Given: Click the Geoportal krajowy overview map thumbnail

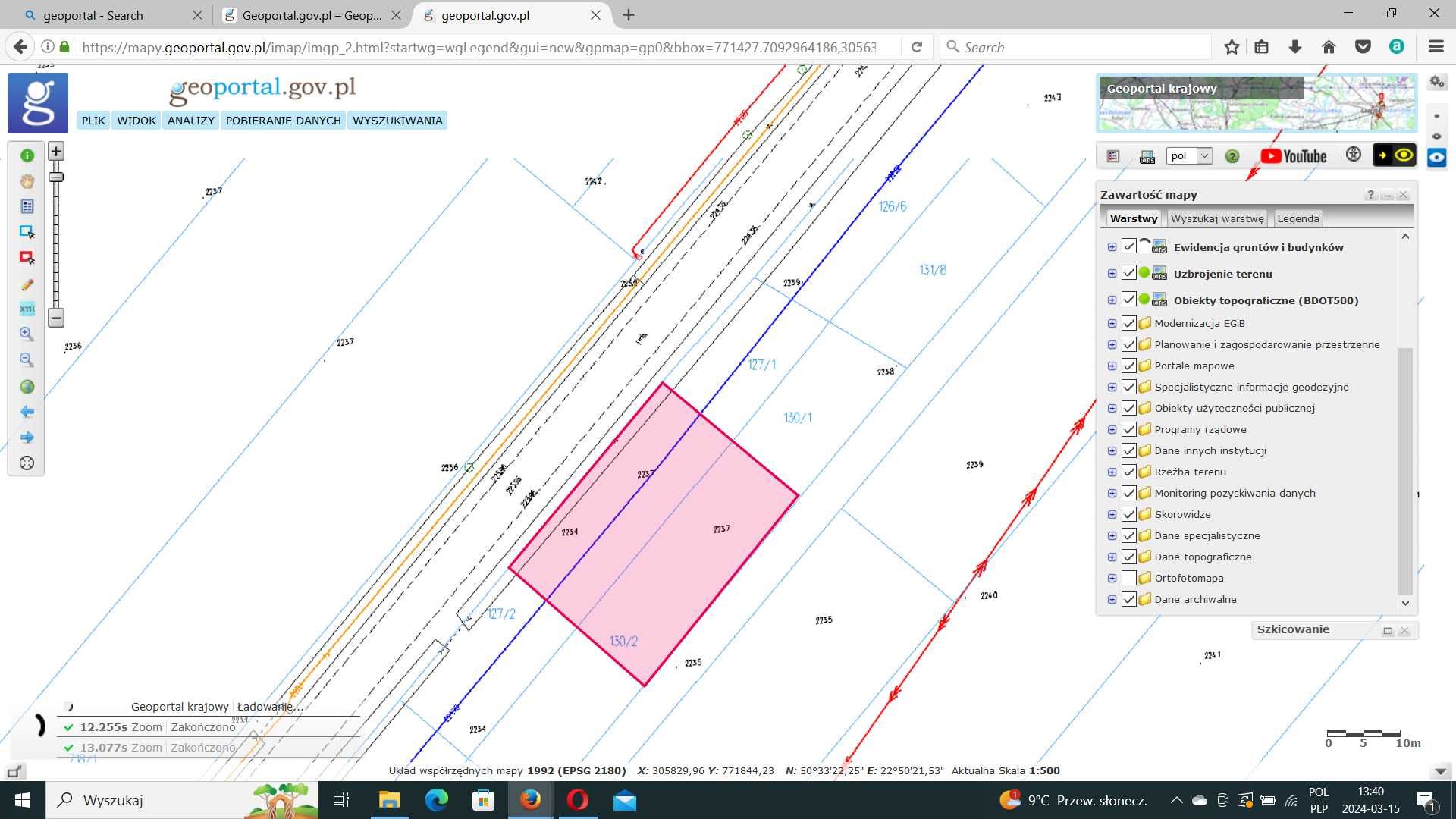Looking at the screenshot, I should pyautogui.click(x=1257, y=104).
